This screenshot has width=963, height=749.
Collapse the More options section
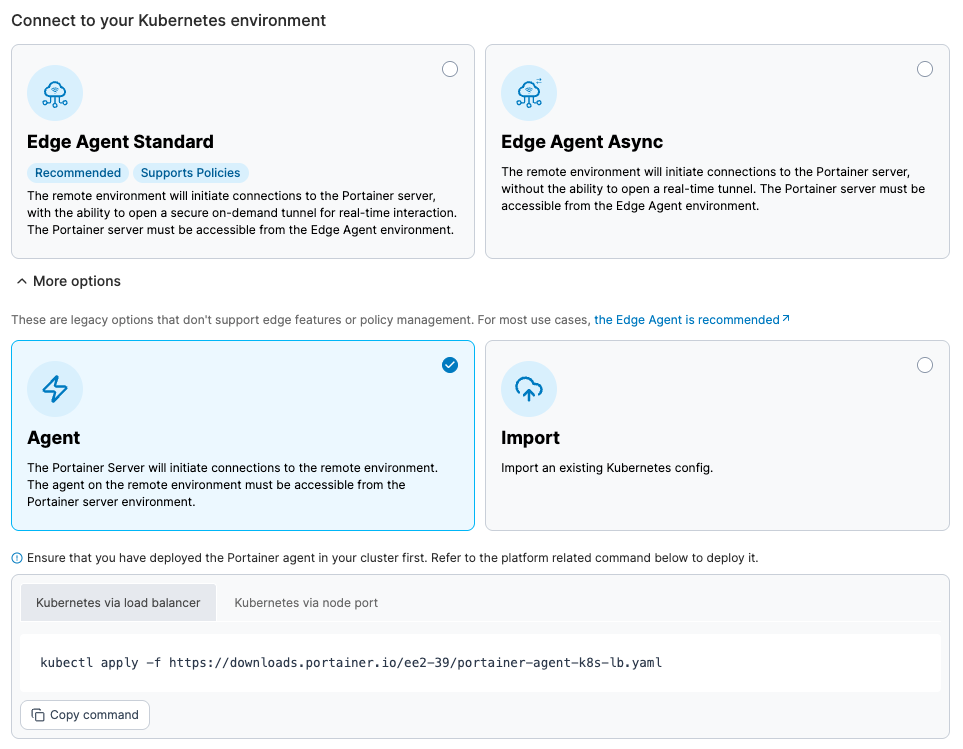tap(76, 282)
